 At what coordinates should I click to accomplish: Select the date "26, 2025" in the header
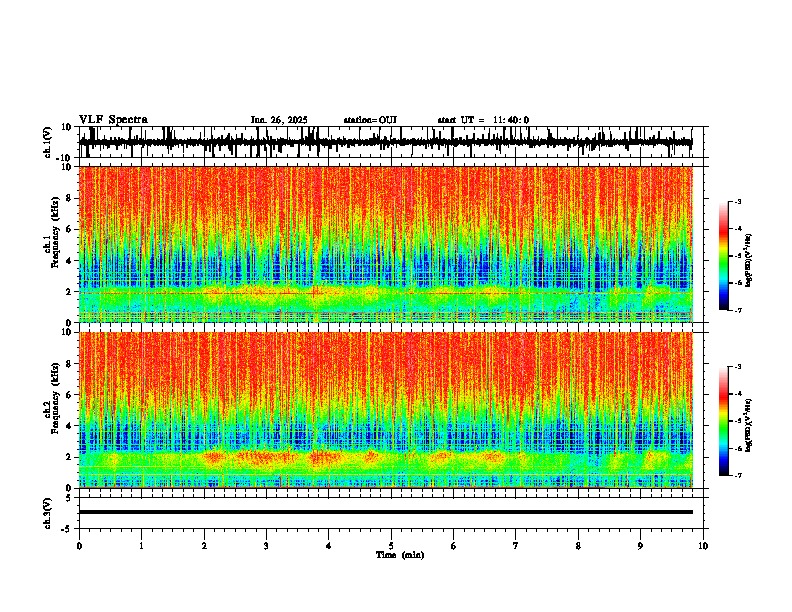tap(287, 120)
